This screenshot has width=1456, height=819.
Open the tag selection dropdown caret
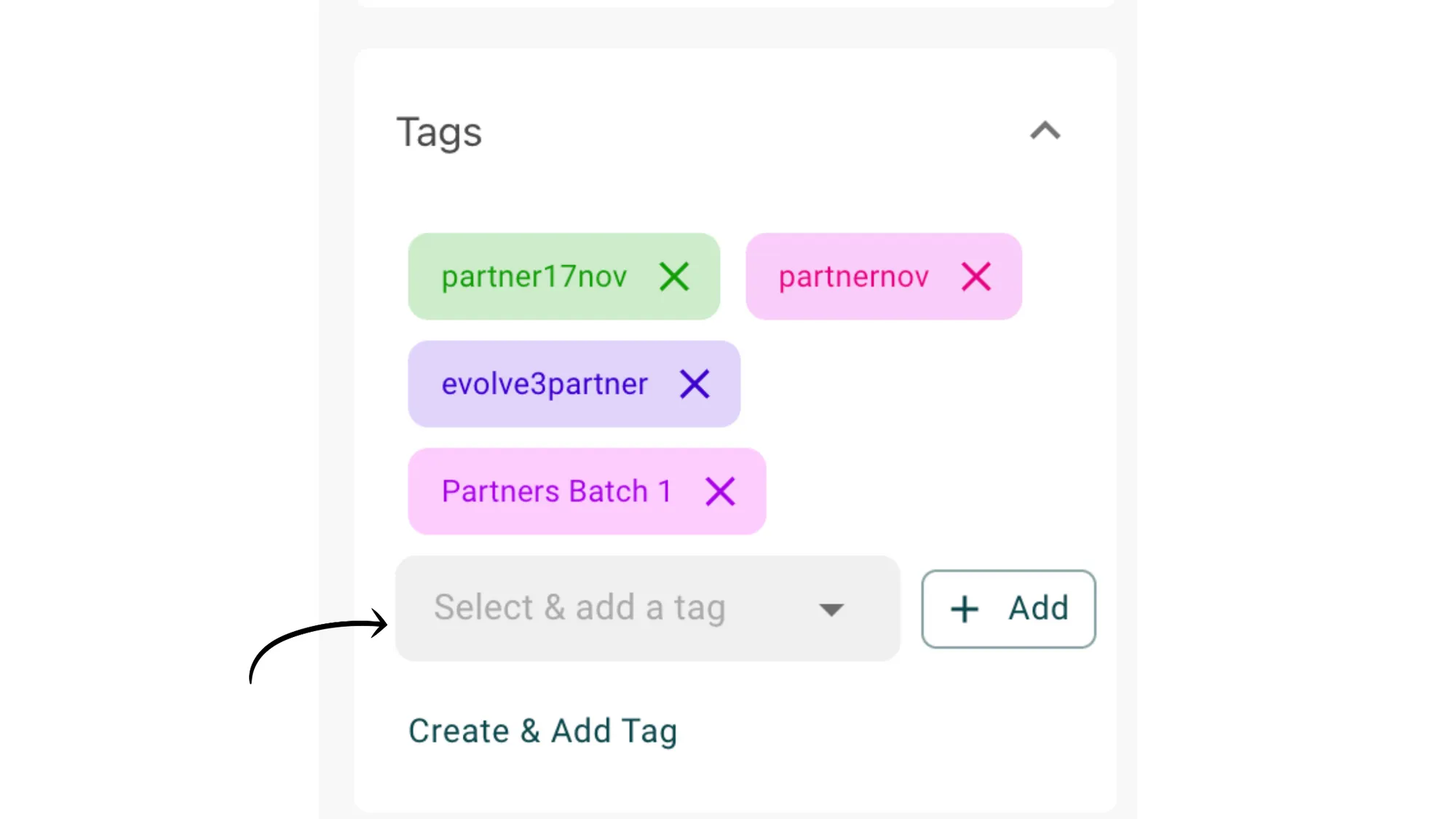[832, 609]
